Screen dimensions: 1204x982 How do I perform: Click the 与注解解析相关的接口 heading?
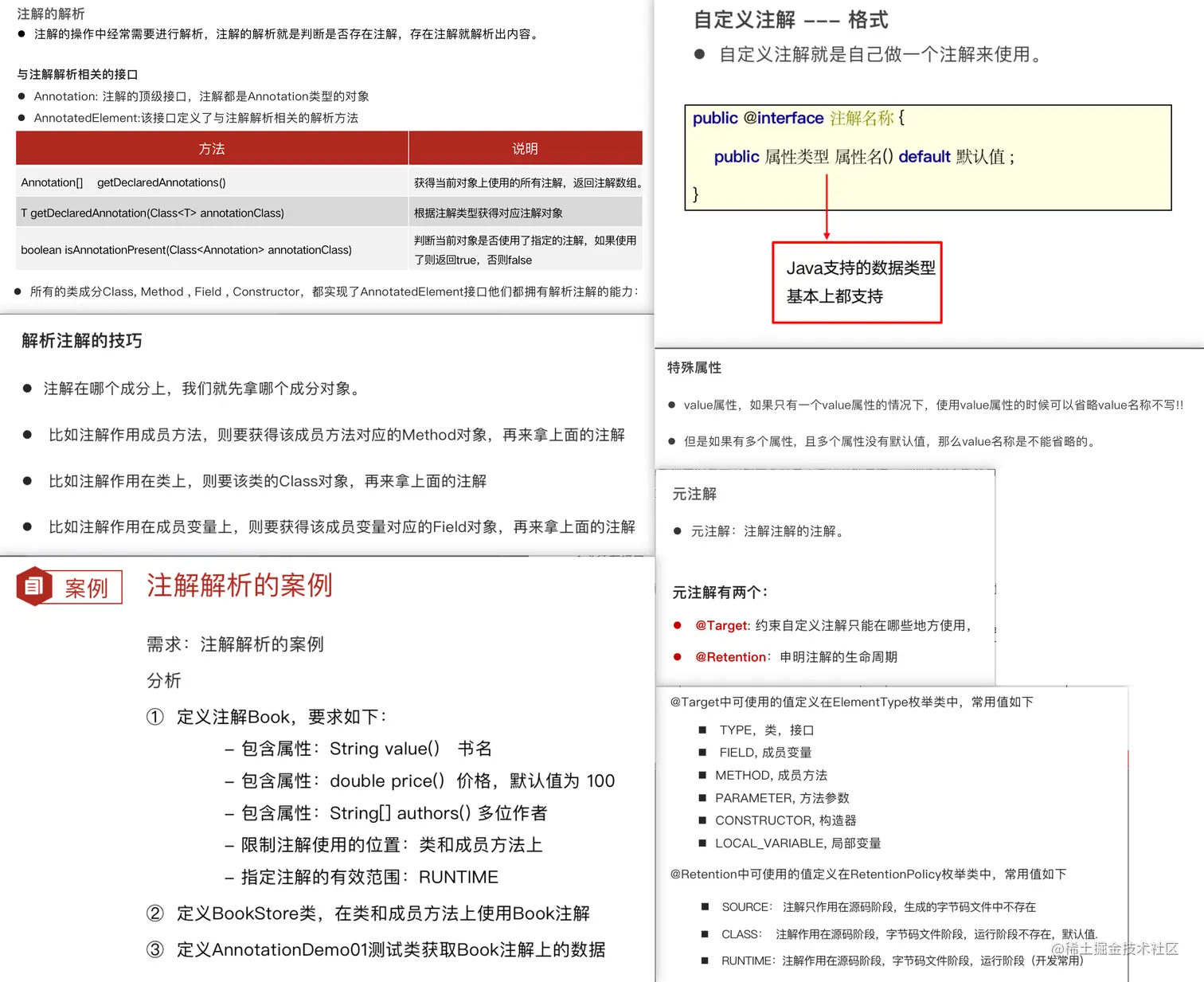(77, 74)
